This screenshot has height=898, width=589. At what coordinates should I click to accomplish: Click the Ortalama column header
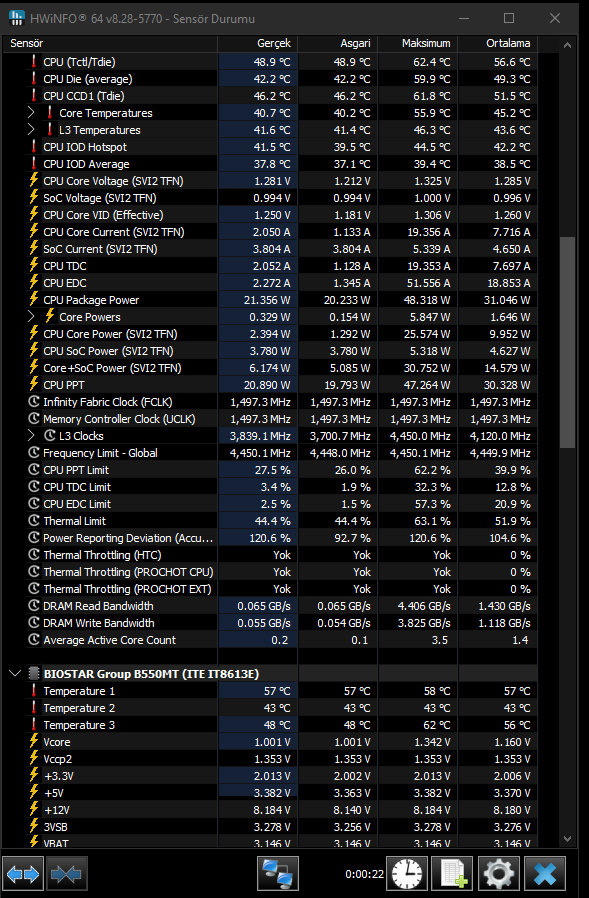point(497,44)
